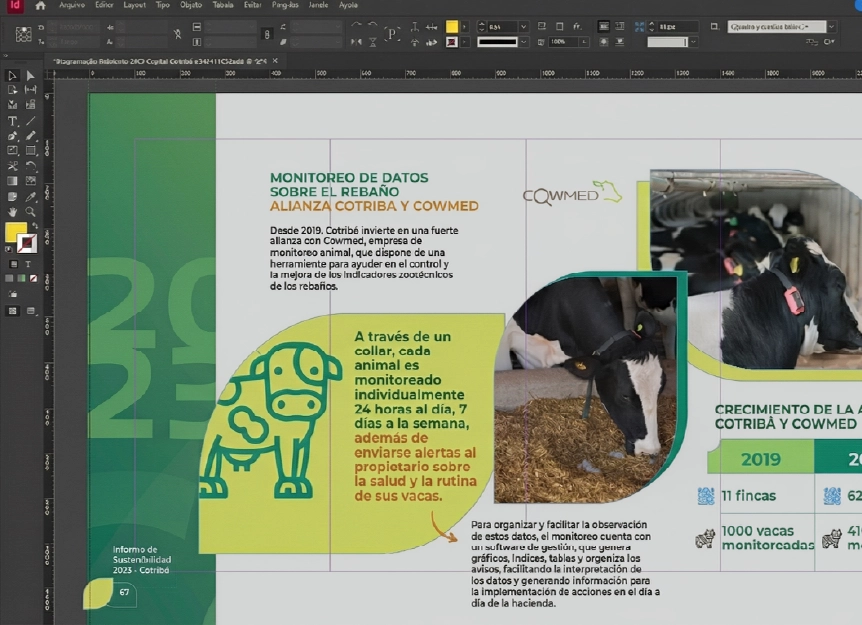Open the Tipo menu

[163, 5]
